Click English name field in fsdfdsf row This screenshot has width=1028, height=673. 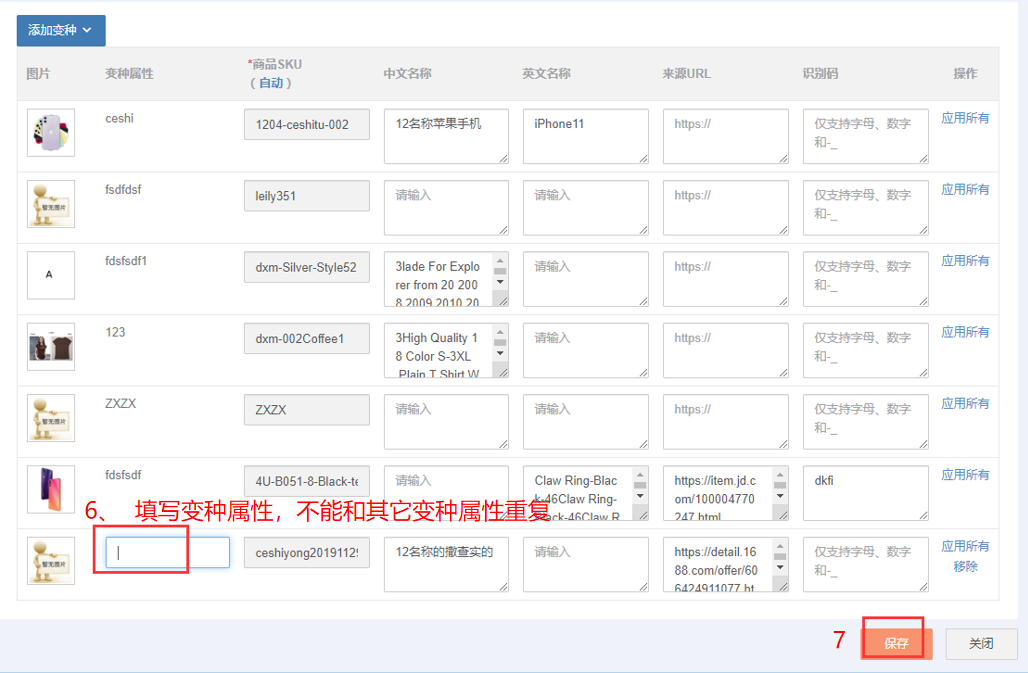tap(585, 208)
